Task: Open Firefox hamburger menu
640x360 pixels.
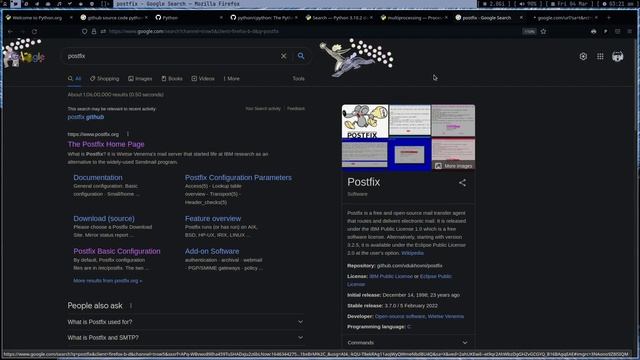Action: (x=629, y=31)
